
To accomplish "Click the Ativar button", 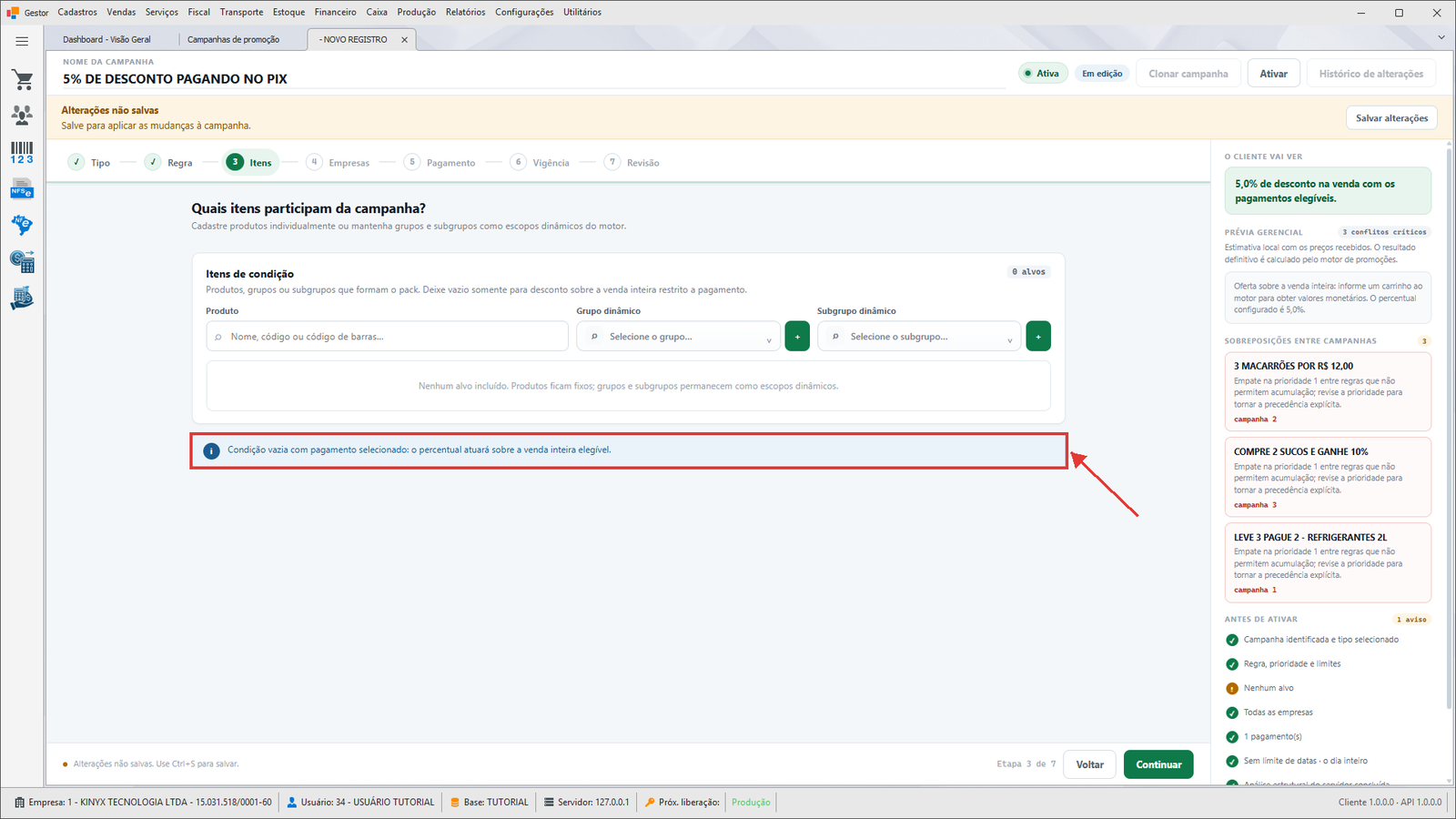I will click(x=1274, y=74).
